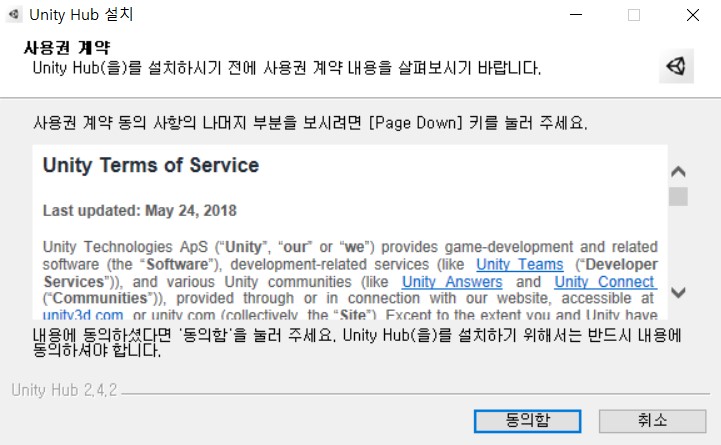
Task: Click the 'Unity Hub 설치' window title
Action: (x=81, y=15)
